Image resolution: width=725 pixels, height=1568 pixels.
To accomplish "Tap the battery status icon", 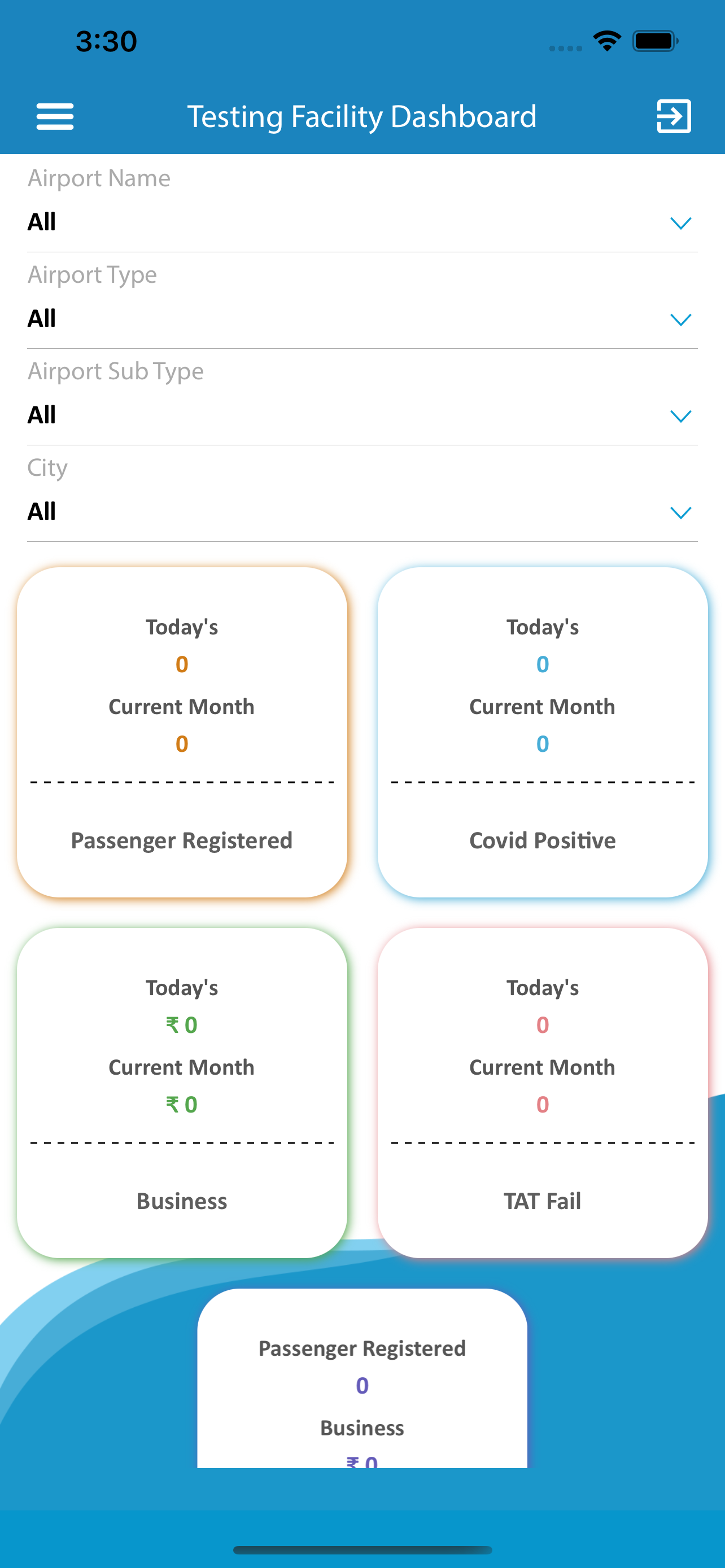I will pos(655,41).
